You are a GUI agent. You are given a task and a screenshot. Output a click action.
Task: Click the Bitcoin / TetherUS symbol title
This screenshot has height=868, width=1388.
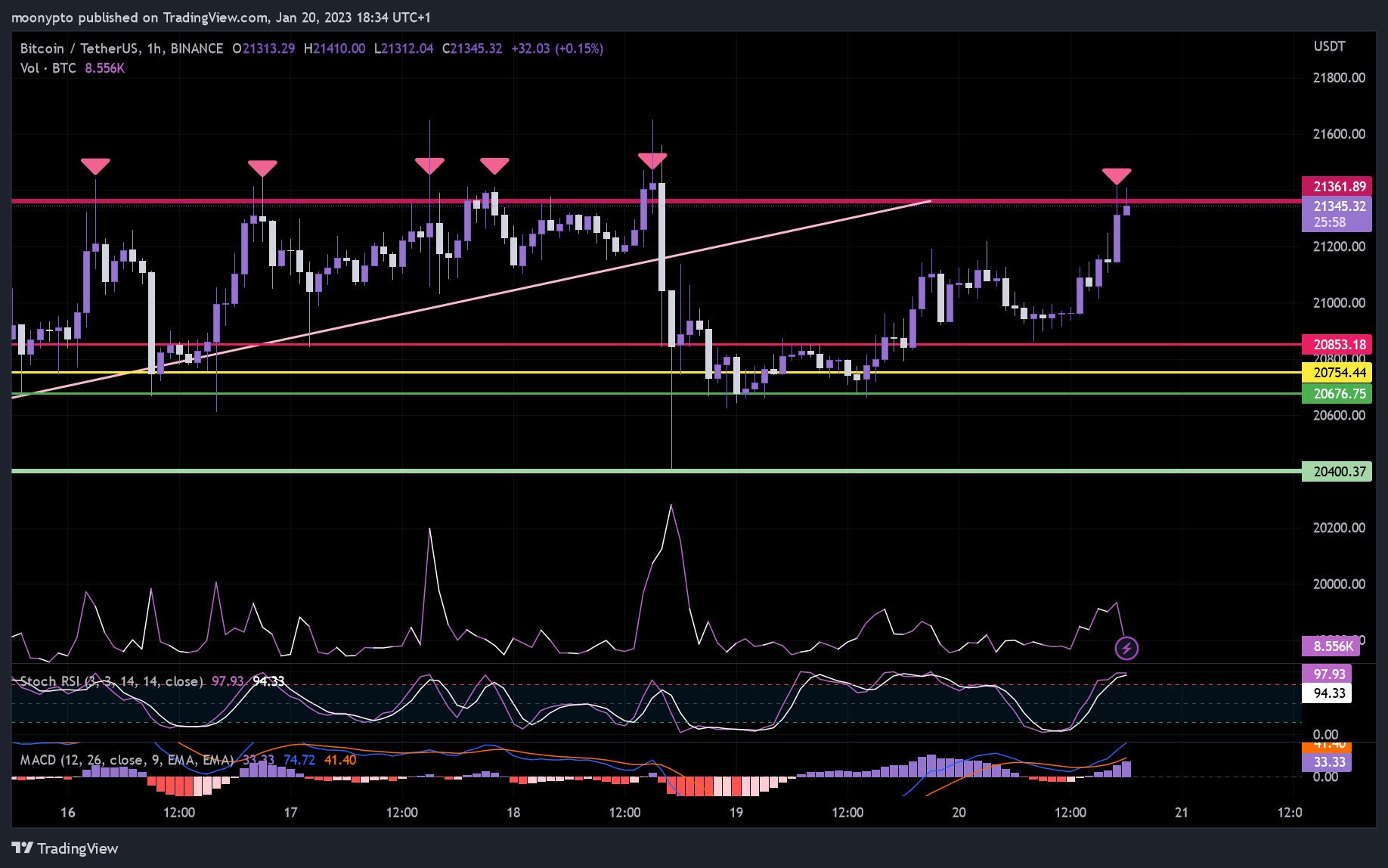pos(121,48)
